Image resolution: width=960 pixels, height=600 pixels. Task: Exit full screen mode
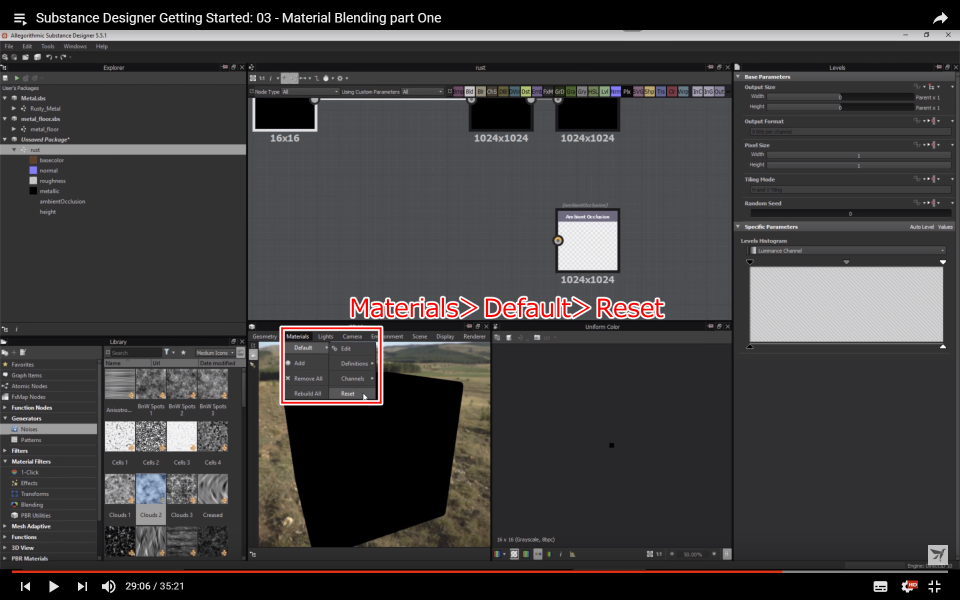(x=934, y=587)
